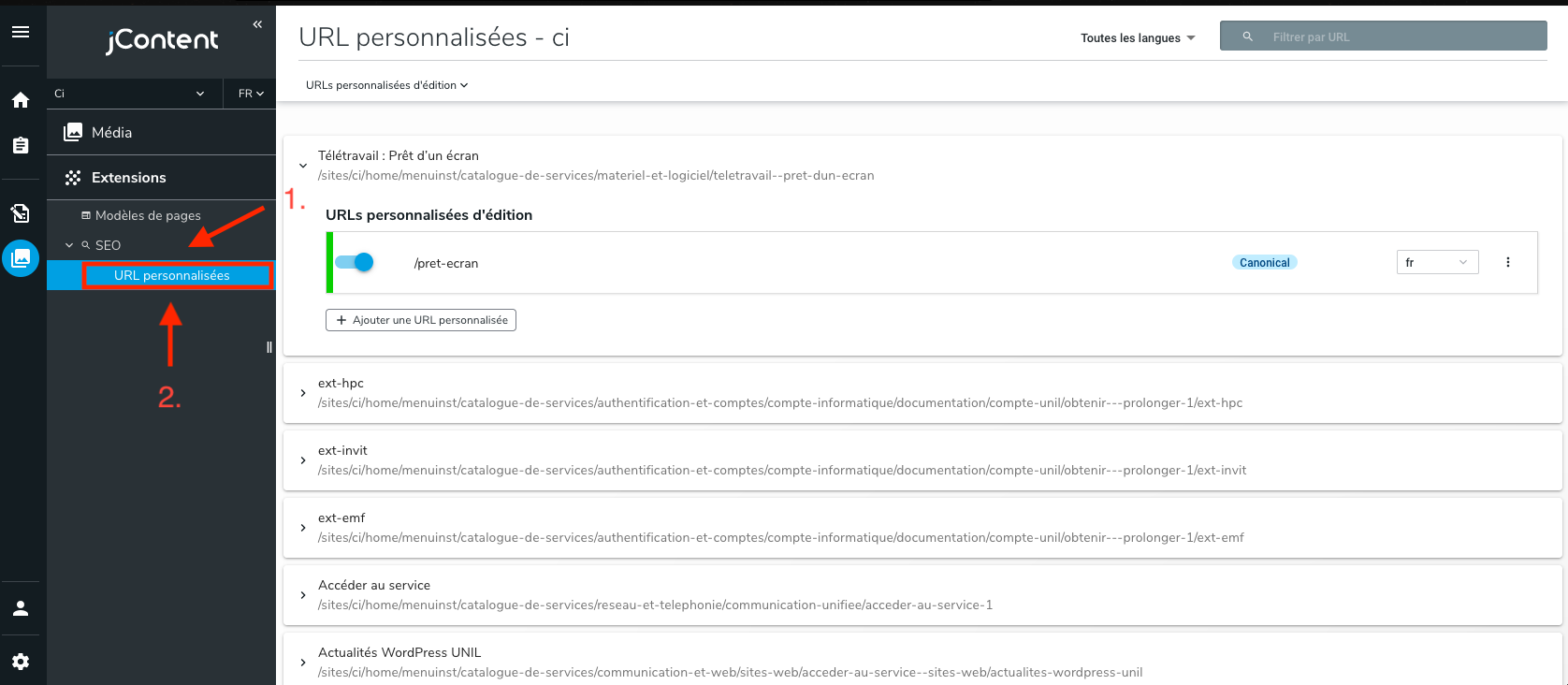The image size is (1568, 685).
Task: Open the Extensions menu section
Action: 128,178
